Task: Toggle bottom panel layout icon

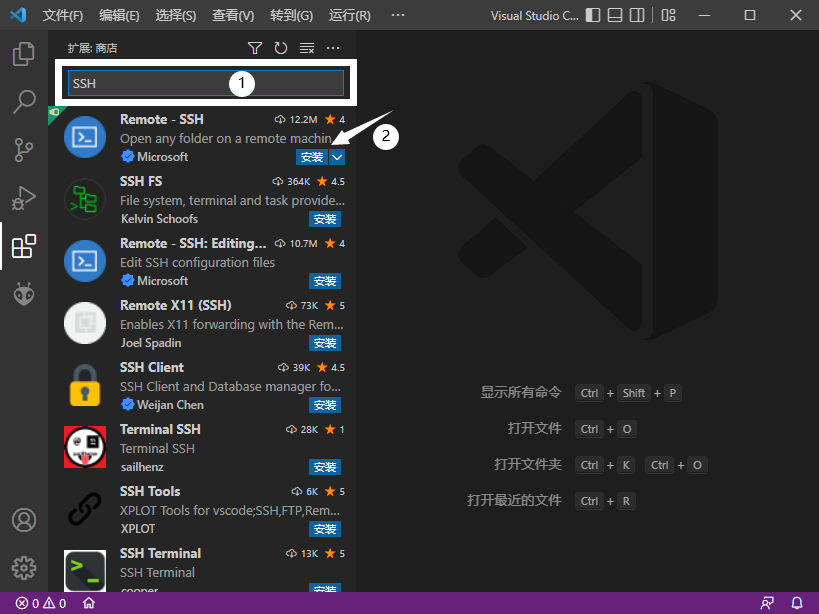Action: tap(615, 15)
